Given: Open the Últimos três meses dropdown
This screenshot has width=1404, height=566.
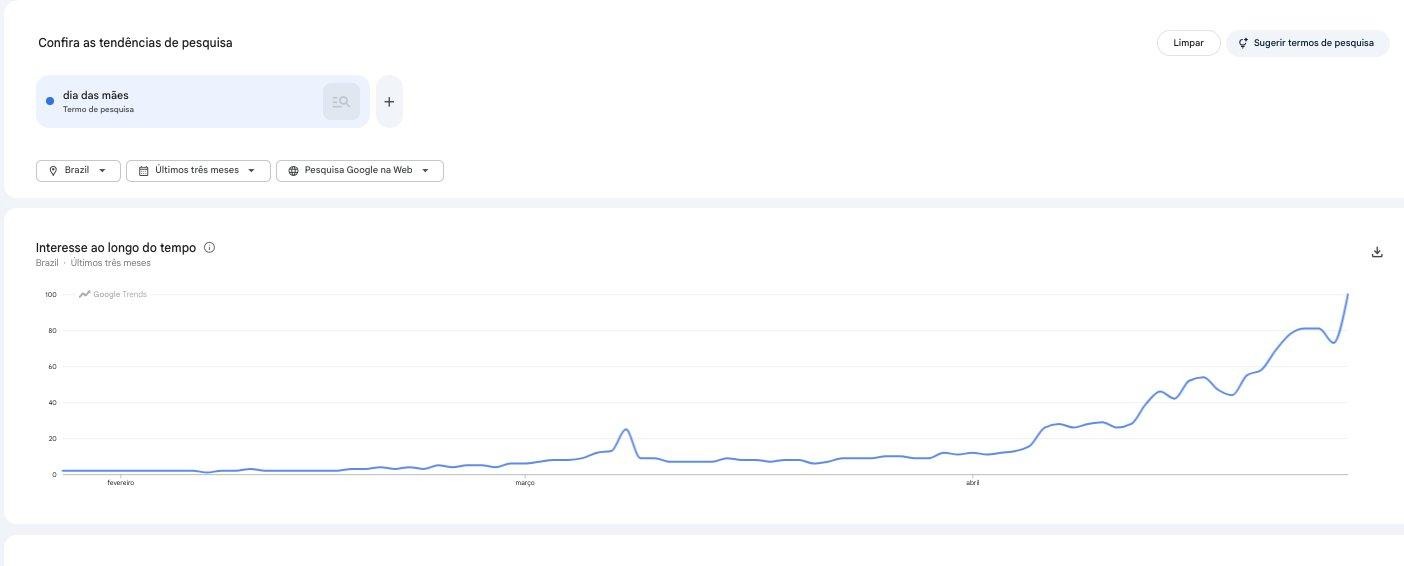Looking at the screenshot, I should (198, 171).
